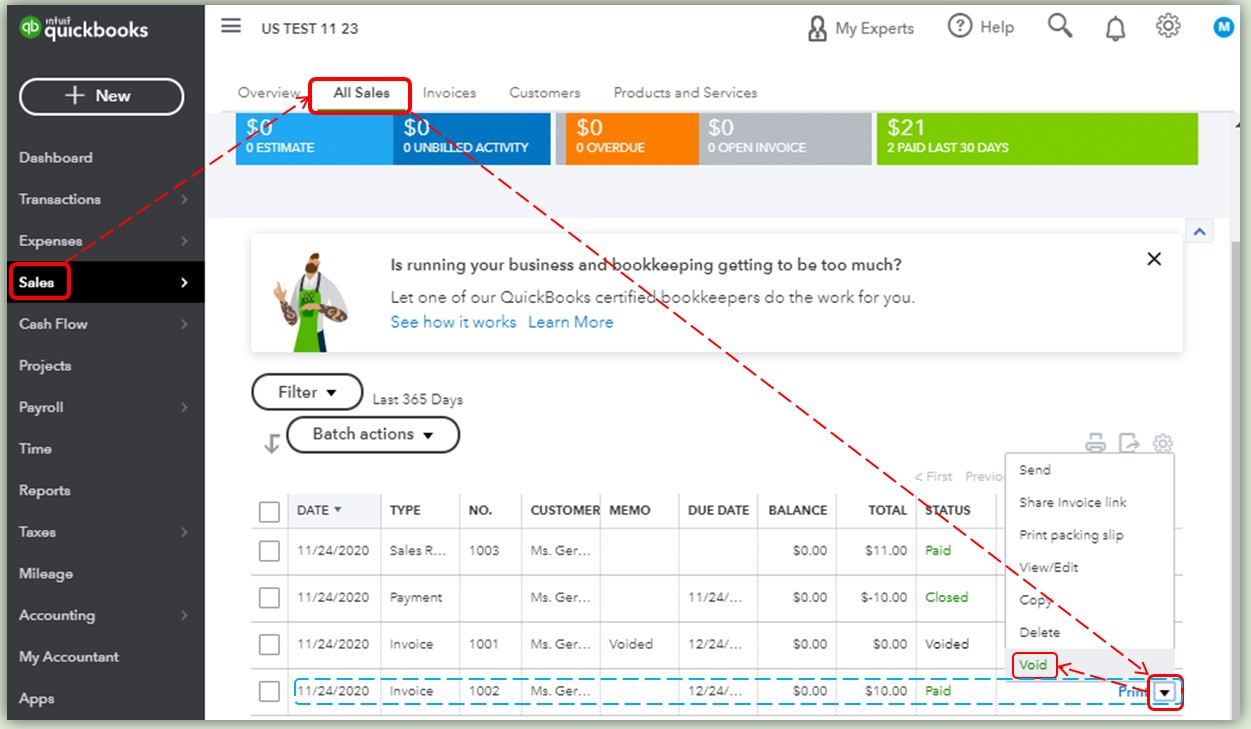The image size is (1251, 729).
Task: Filter by the blue $0 Estimate bar
Action: pos(314,139)
